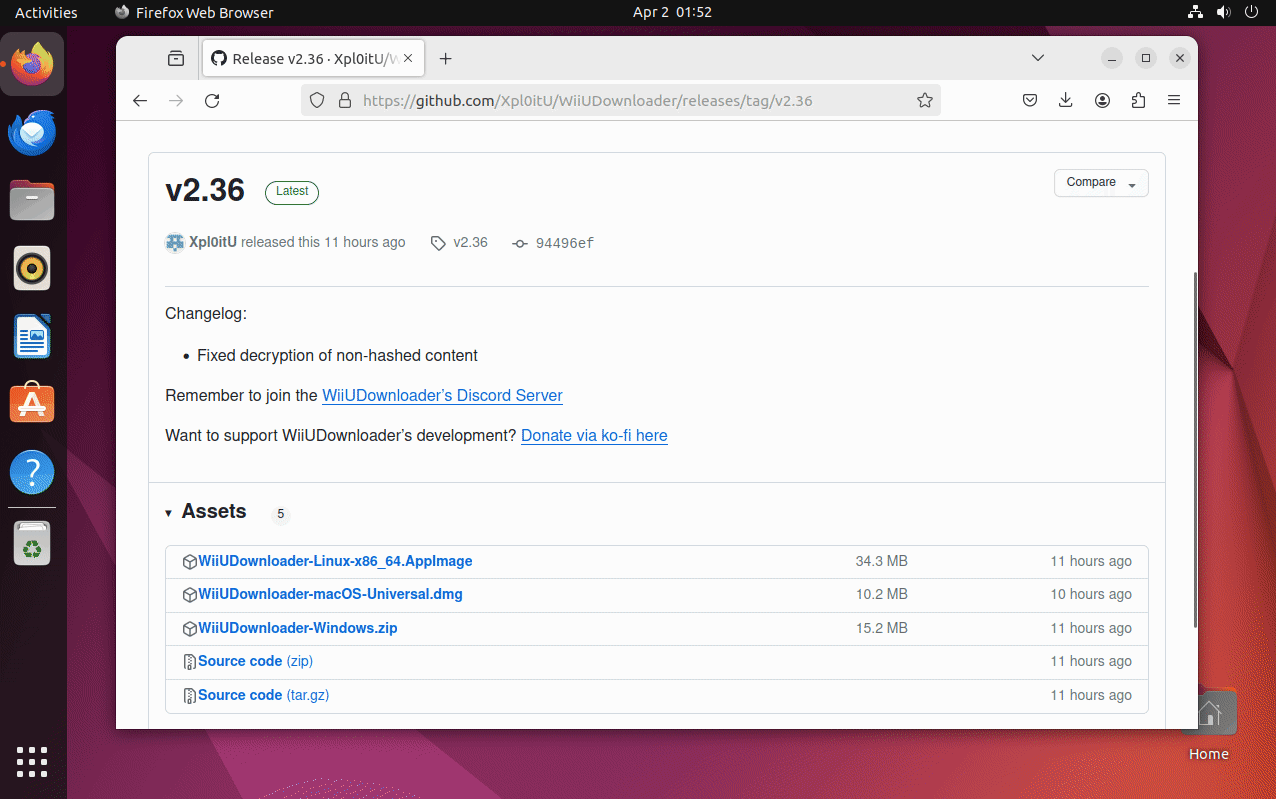Screen dimensions: 1276x799
Task: Click the Assets count badge 5
Action: click(281, 514)
